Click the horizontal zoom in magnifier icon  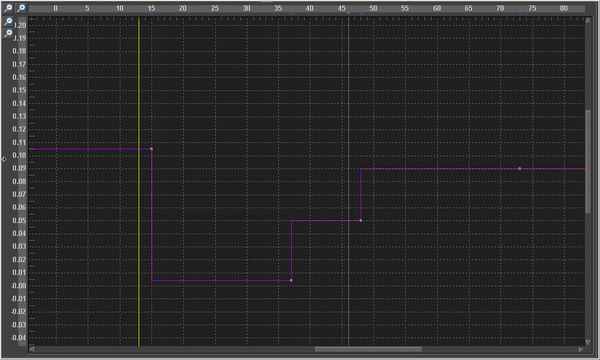coord(21,8)
